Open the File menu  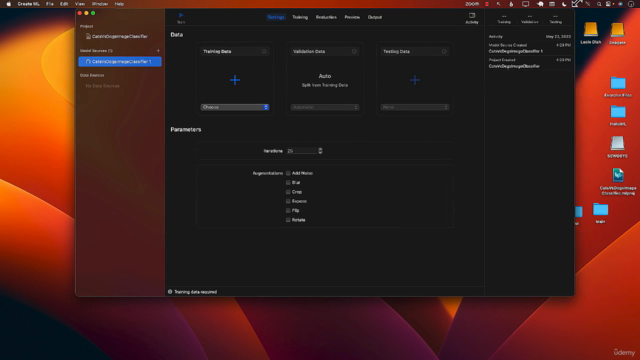[x=49, y=4]
